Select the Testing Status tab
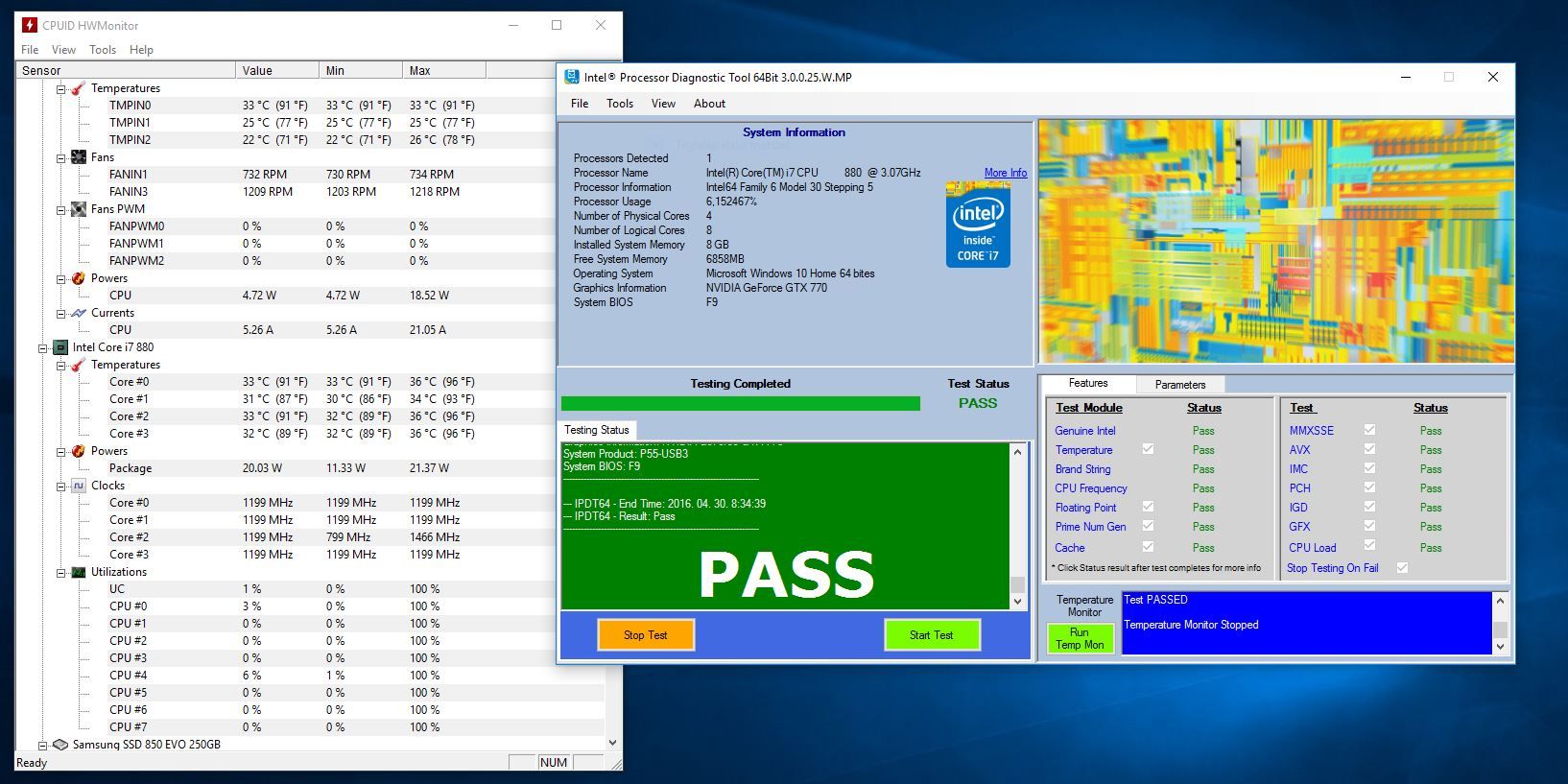Viewport: 1568px width, 784px height. pyautogui.click(x=596, y=430)
